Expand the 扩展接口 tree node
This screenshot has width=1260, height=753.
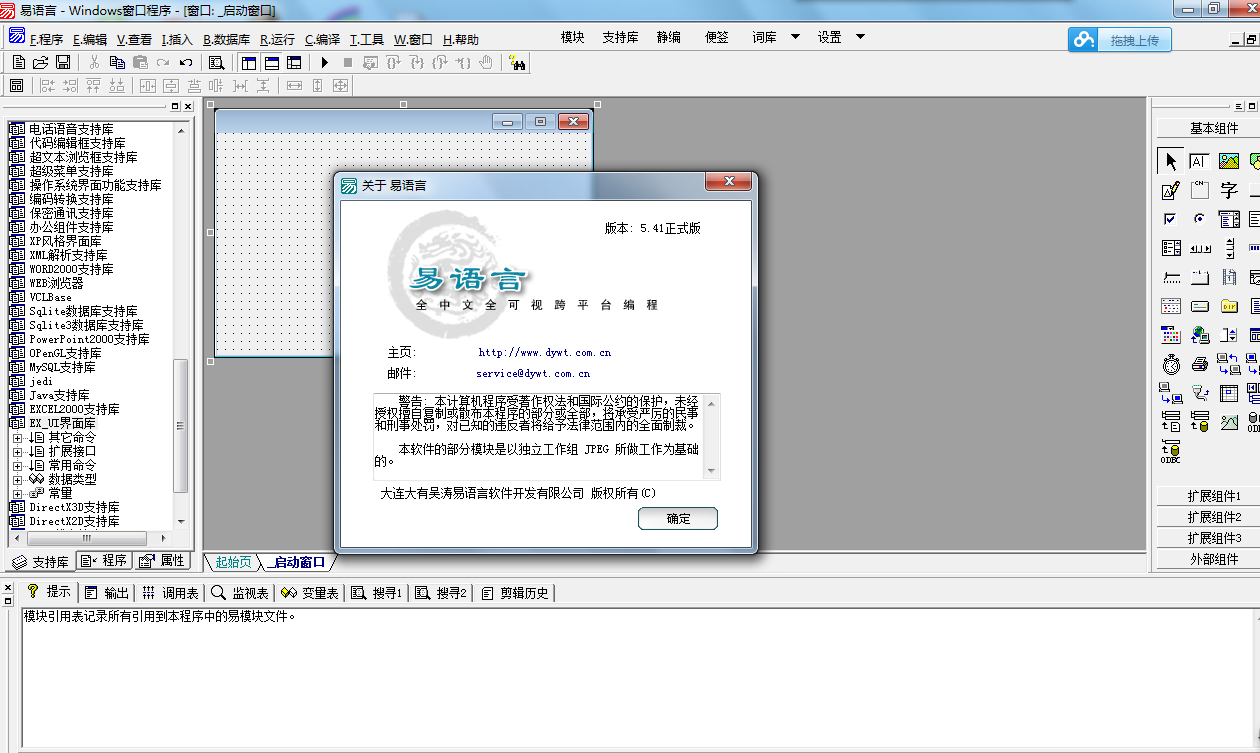click(x=17, y=451)
